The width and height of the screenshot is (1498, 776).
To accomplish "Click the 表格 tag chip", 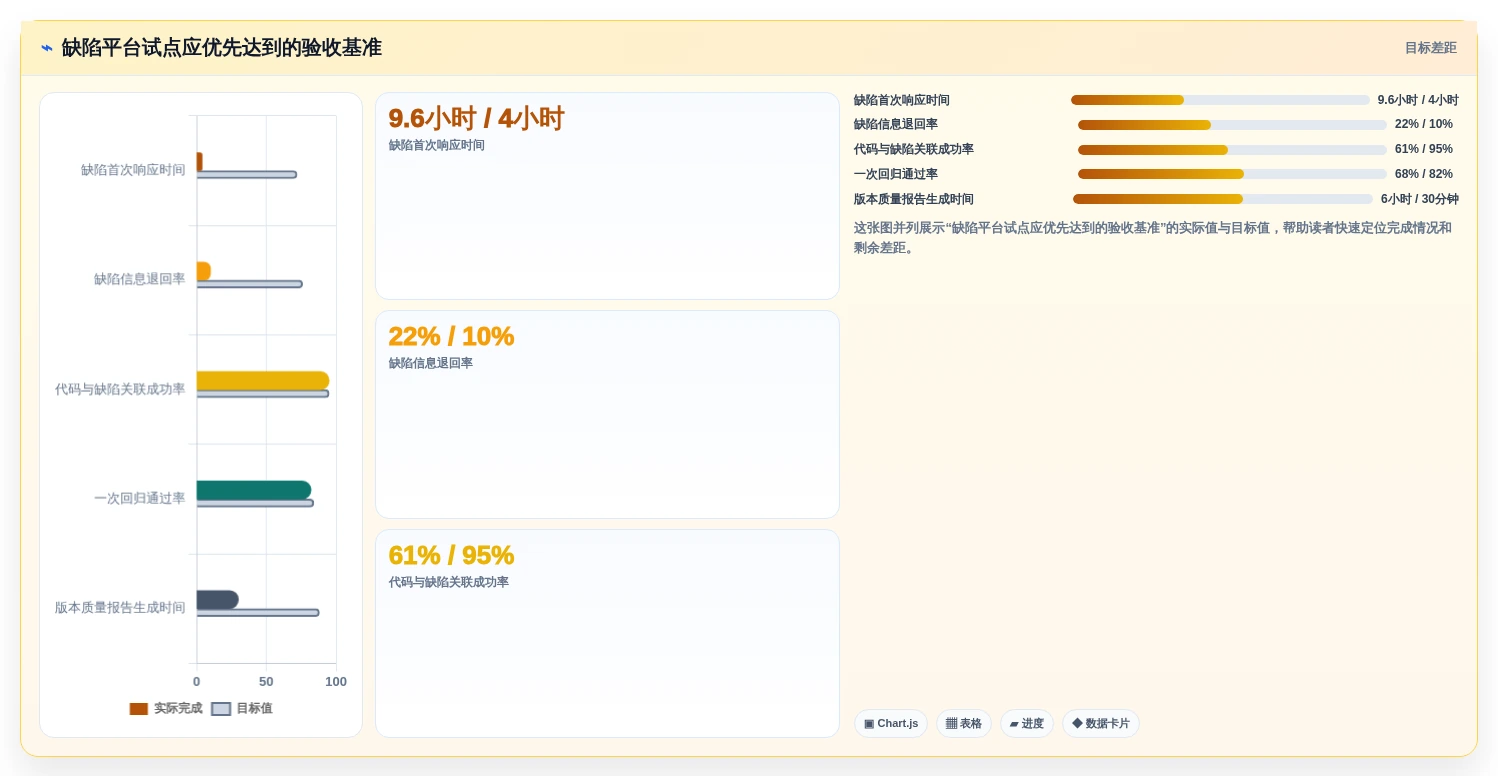I will click(x=964, y=723).
